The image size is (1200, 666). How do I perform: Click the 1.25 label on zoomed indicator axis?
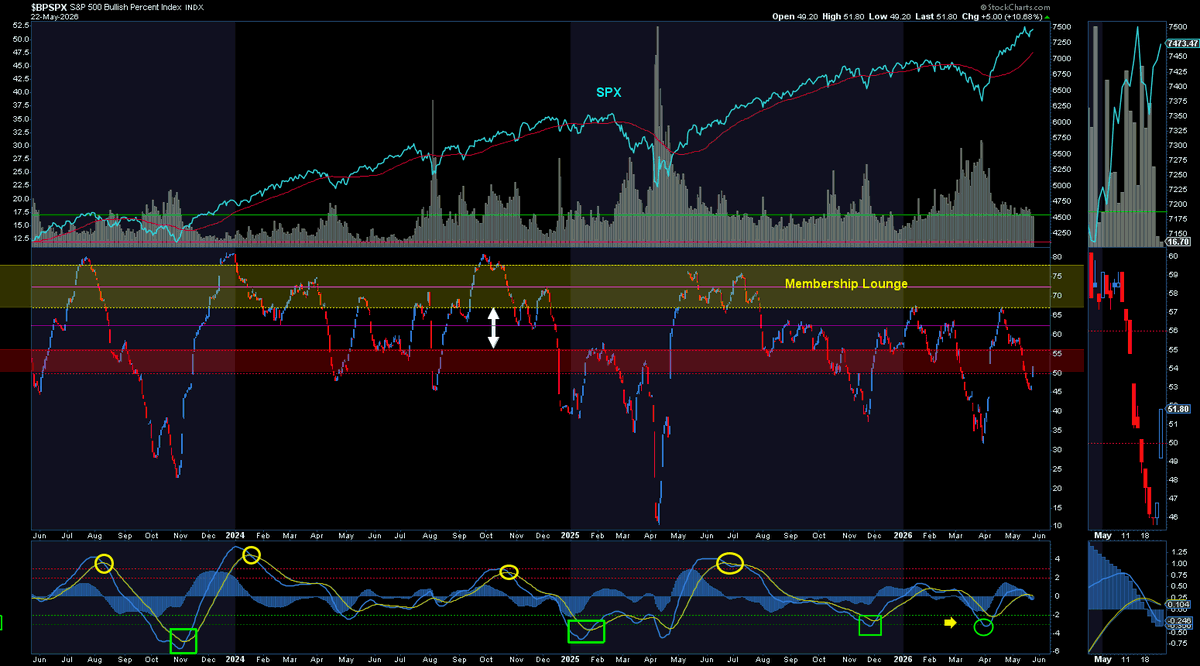1178,551
